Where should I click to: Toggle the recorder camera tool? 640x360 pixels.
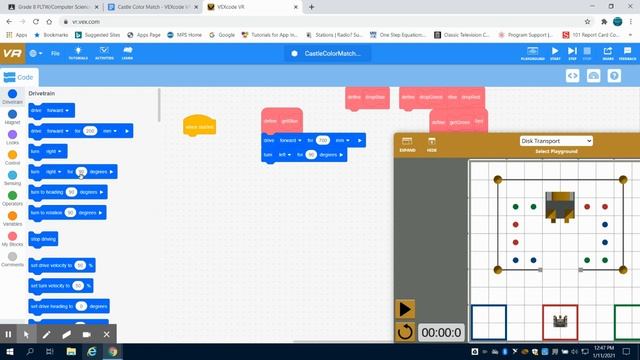pyautogui.click(x=87, y=334)
